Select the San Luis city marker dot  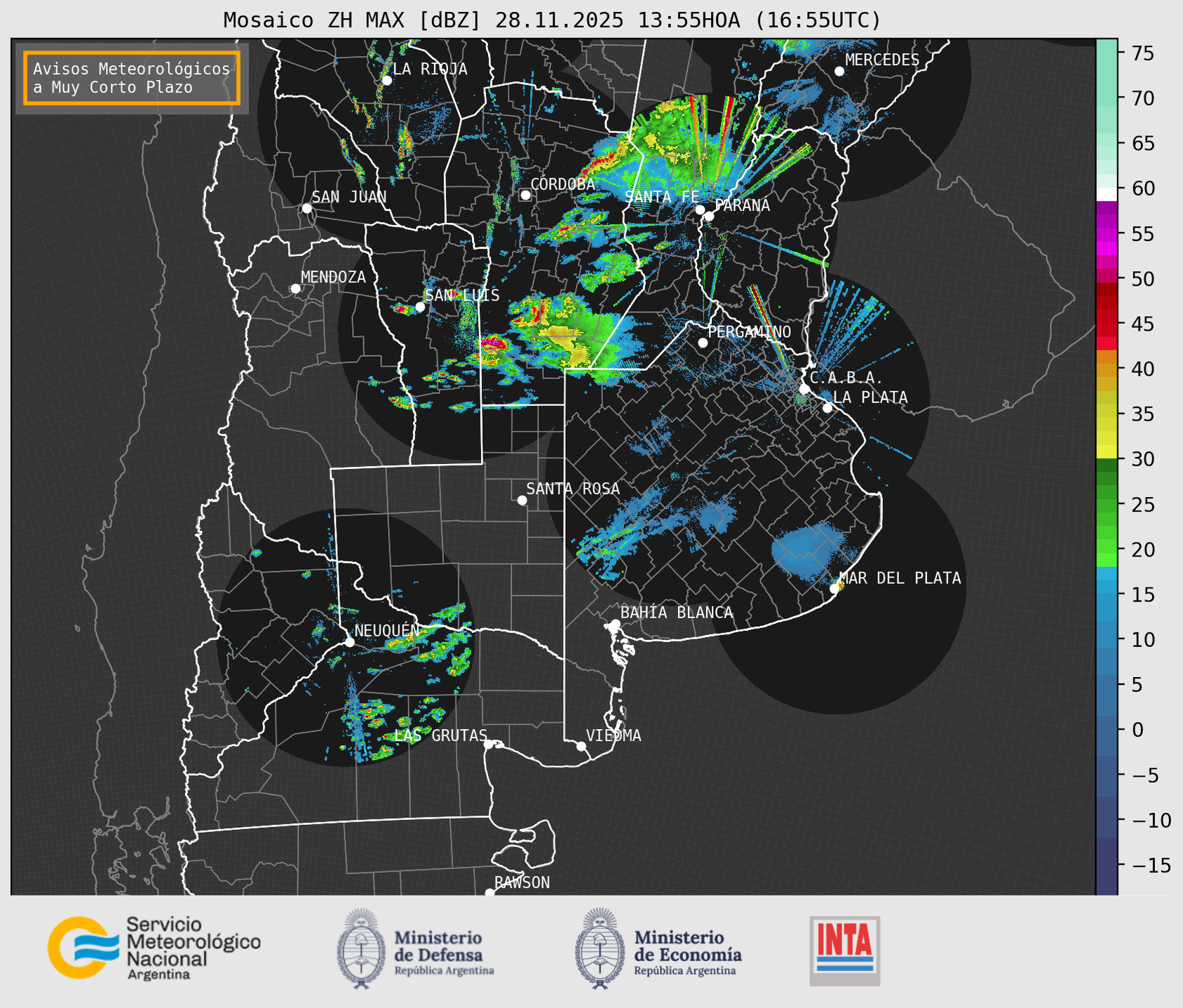pyautogui.click(x=420, y=306)
